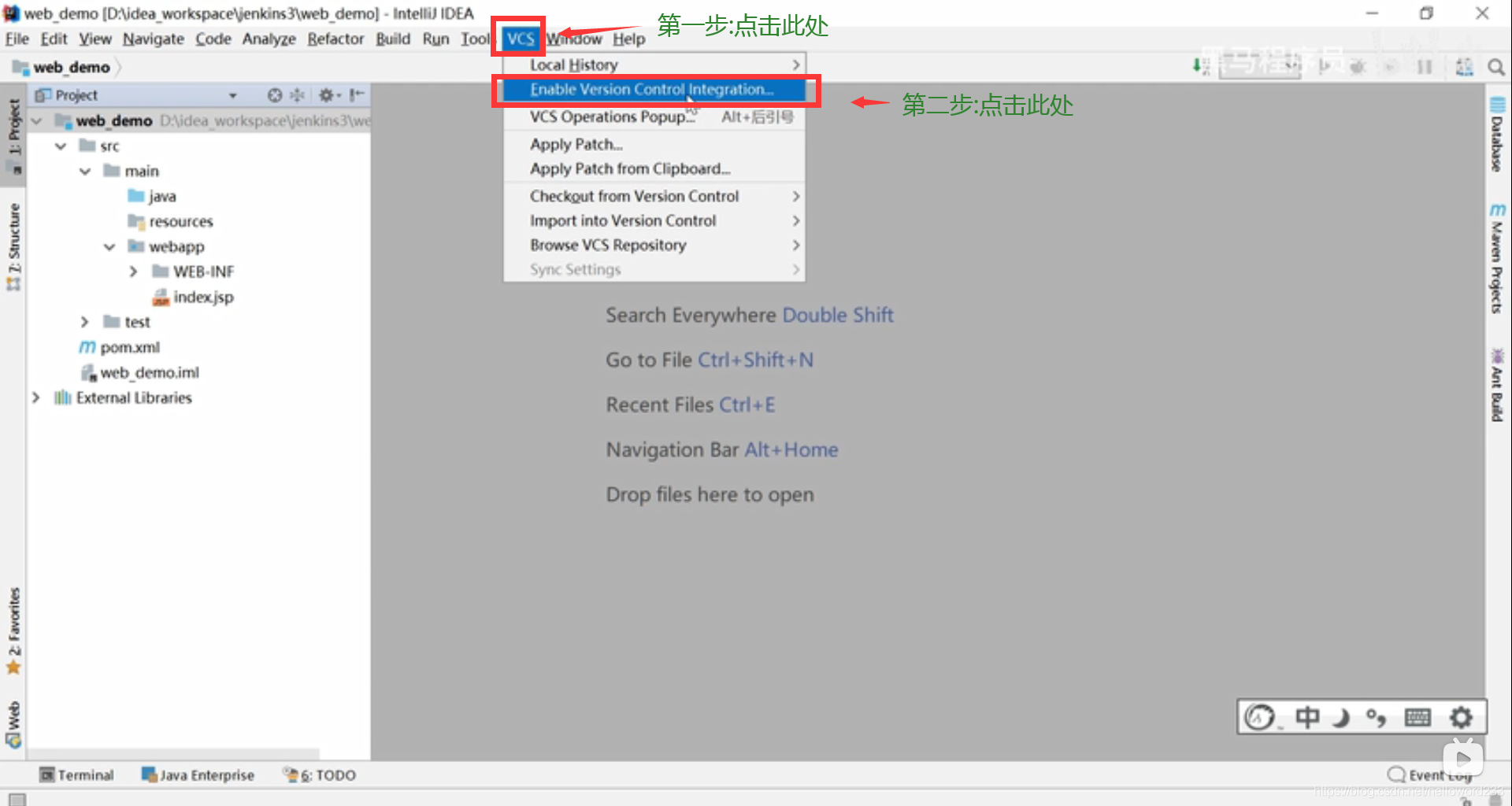Toggle the moon half-width icon in input bar
Image resolution: width=1512 pixels, height=806 pixels.
[1342, 717]
